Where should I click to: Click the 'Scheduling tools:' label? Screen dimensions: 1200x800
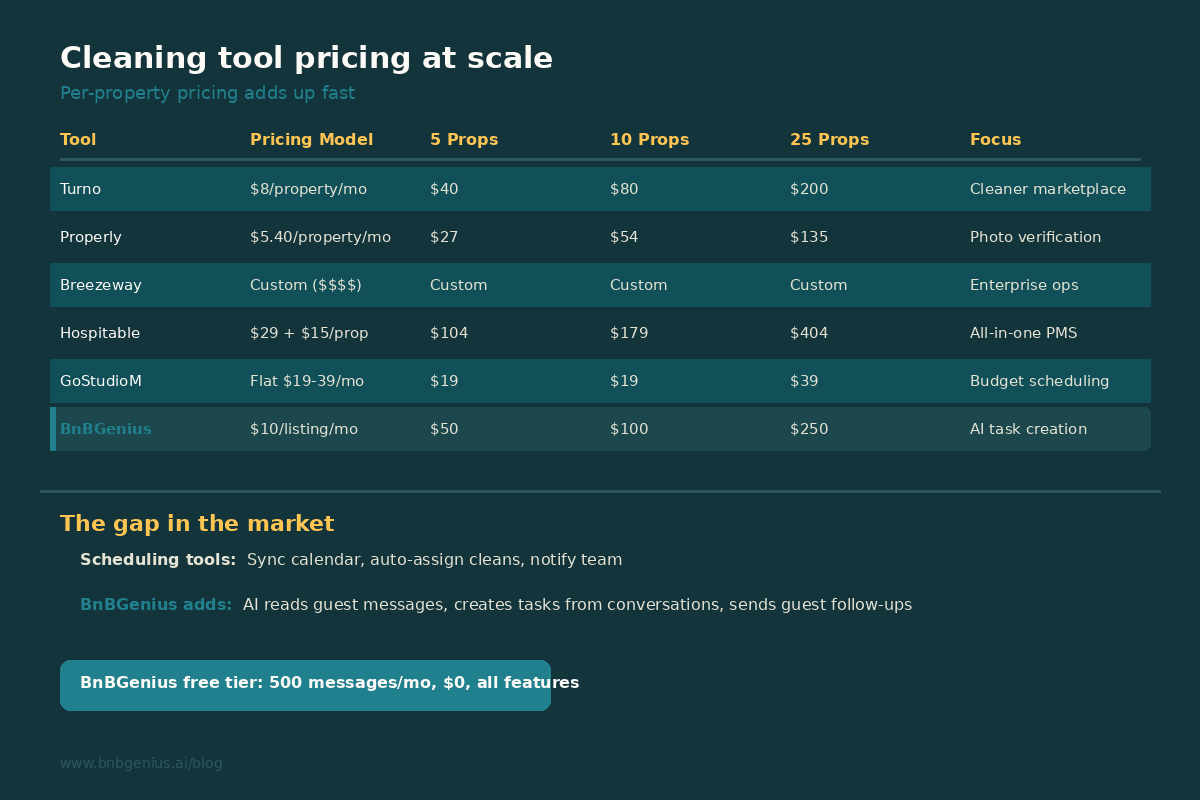(158, 560)
